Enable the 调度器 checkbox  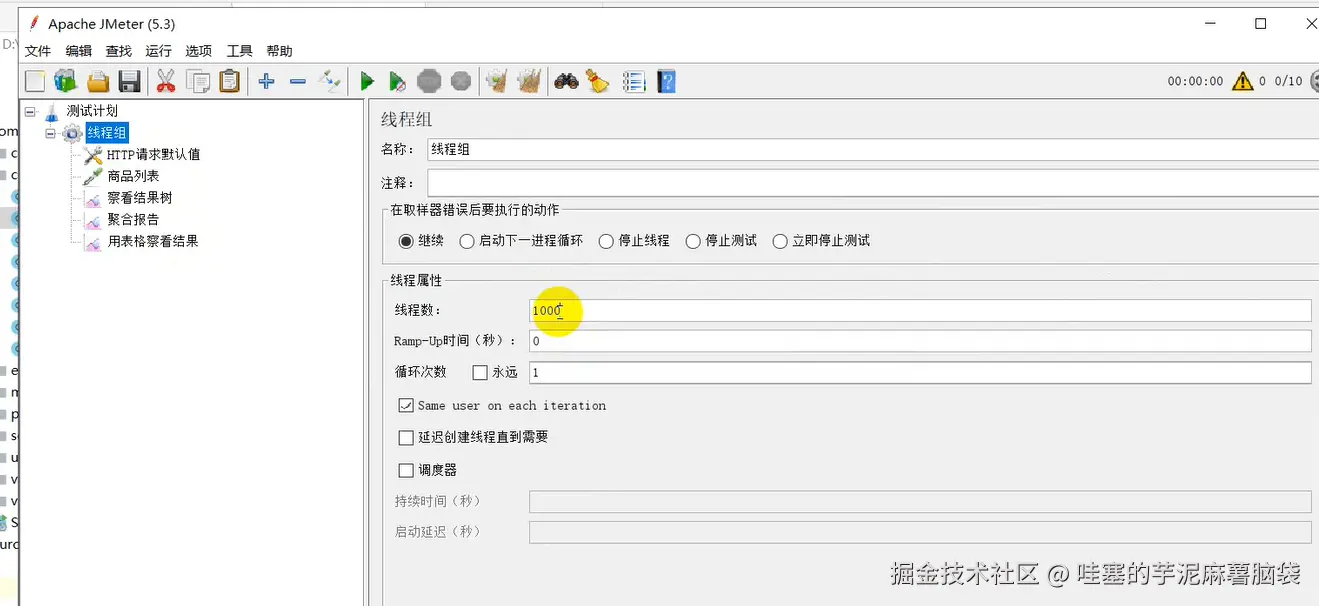(406, 470)
